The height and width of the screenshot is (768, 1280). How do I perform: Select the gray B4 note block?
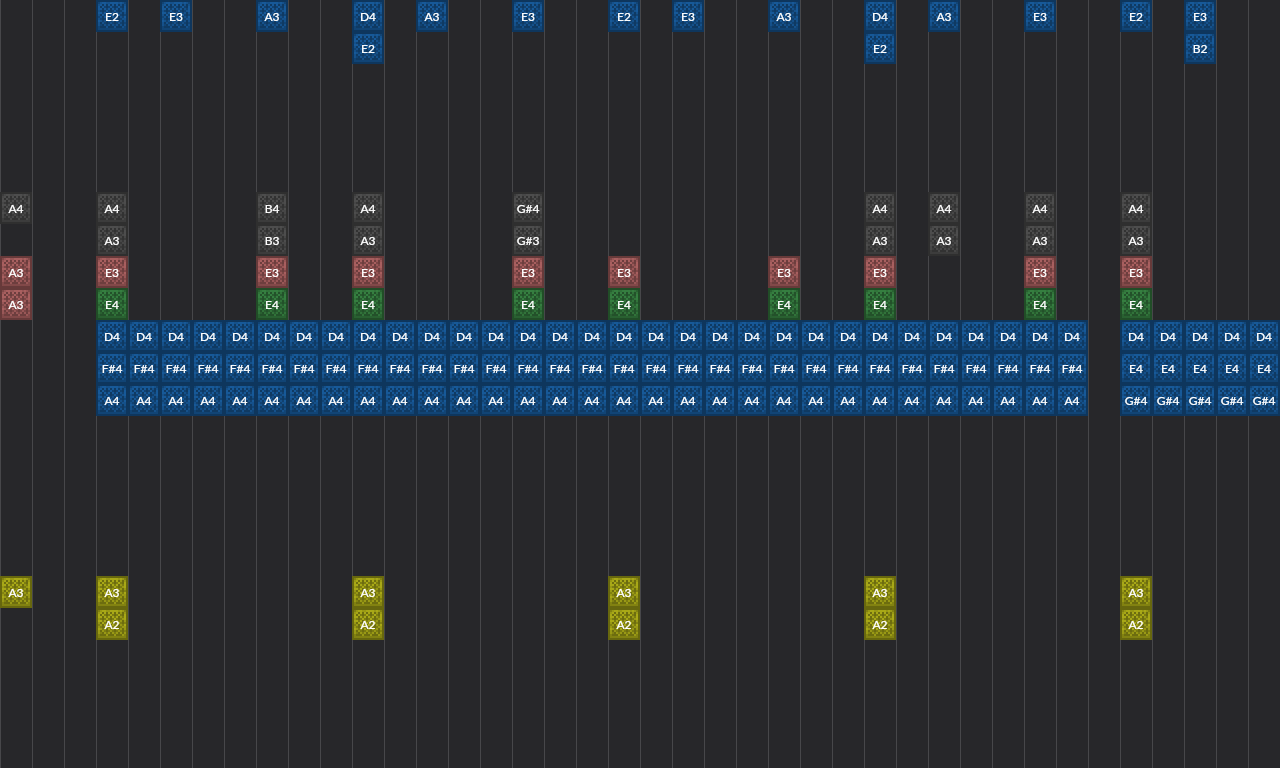pyautogui.click(x=272, y=209)
